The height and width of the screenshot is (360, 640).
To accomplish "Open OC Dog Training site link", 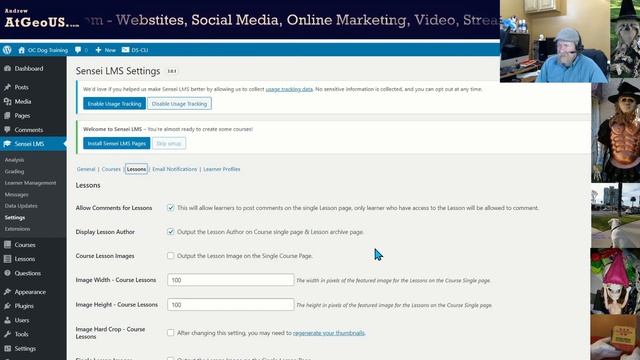I will click(x=48, y=50).
